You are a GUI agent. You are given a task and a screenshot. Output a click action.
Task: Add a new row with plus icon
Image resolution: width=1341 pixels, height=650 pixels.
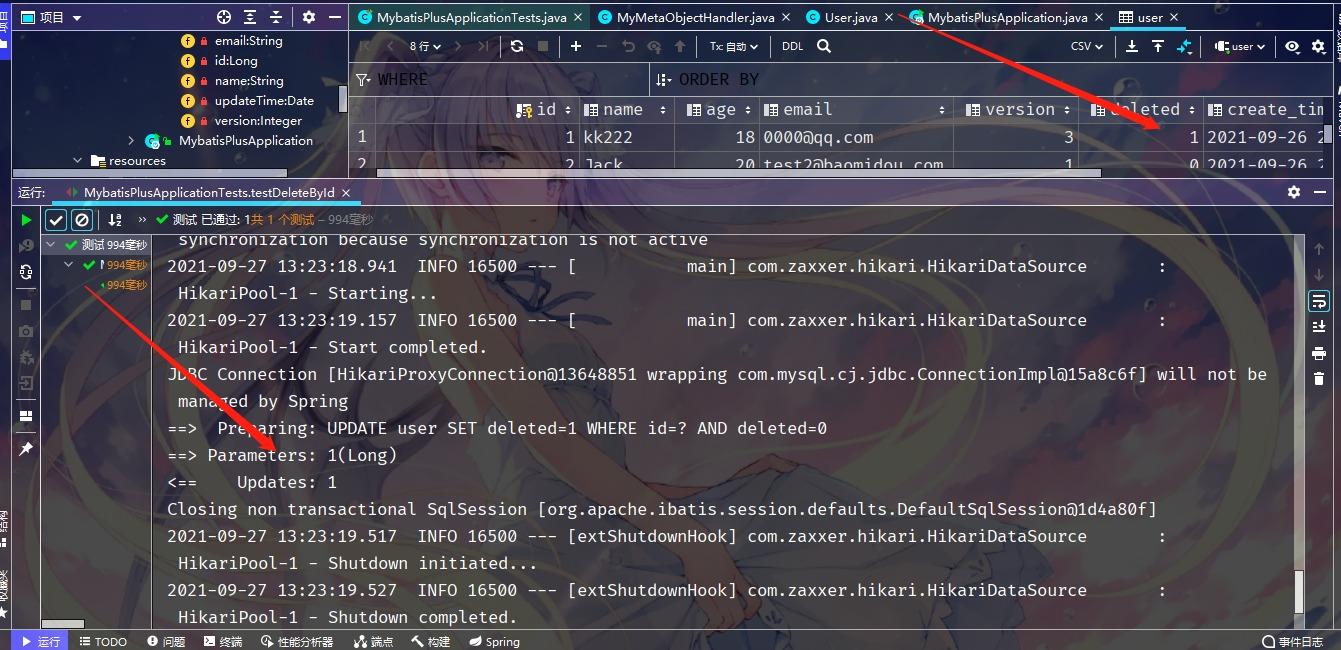coord(576,46)
